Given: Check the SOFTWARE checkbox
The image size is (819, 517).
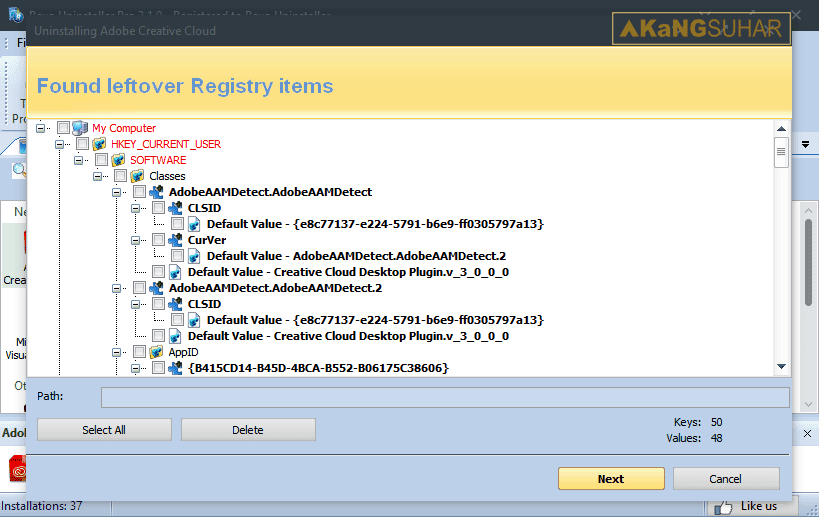Looking at the screenshot, I should (101, 160).
